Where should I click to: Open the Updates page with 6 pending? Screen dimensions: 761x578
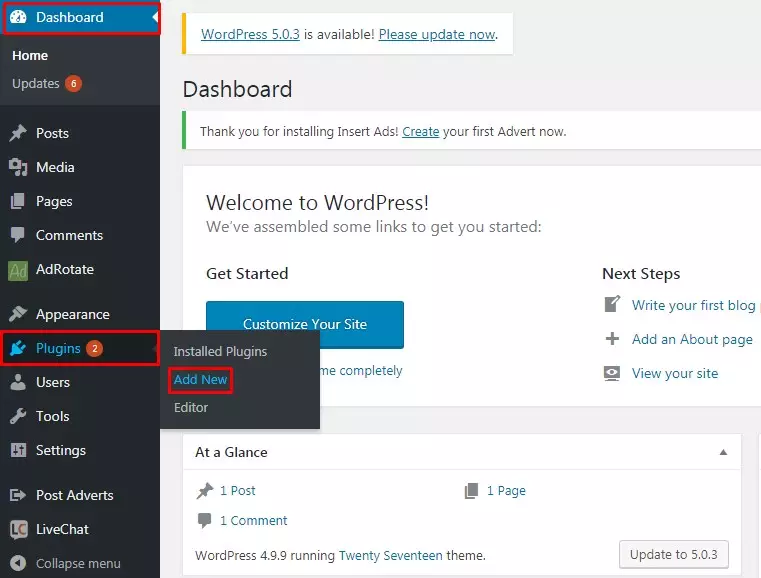coord(36,84)
